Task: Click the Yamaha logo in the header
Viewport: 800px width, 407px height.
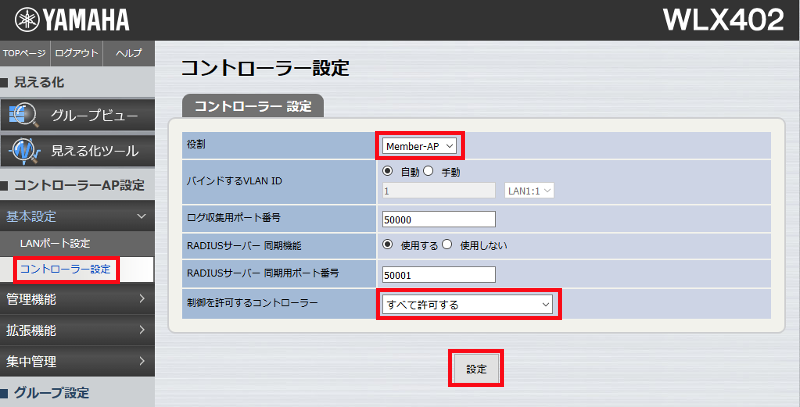Action: 72,20
